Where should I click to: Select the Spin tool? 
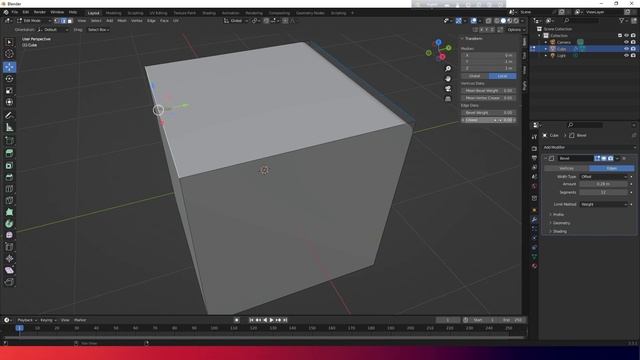coord(9,224)
